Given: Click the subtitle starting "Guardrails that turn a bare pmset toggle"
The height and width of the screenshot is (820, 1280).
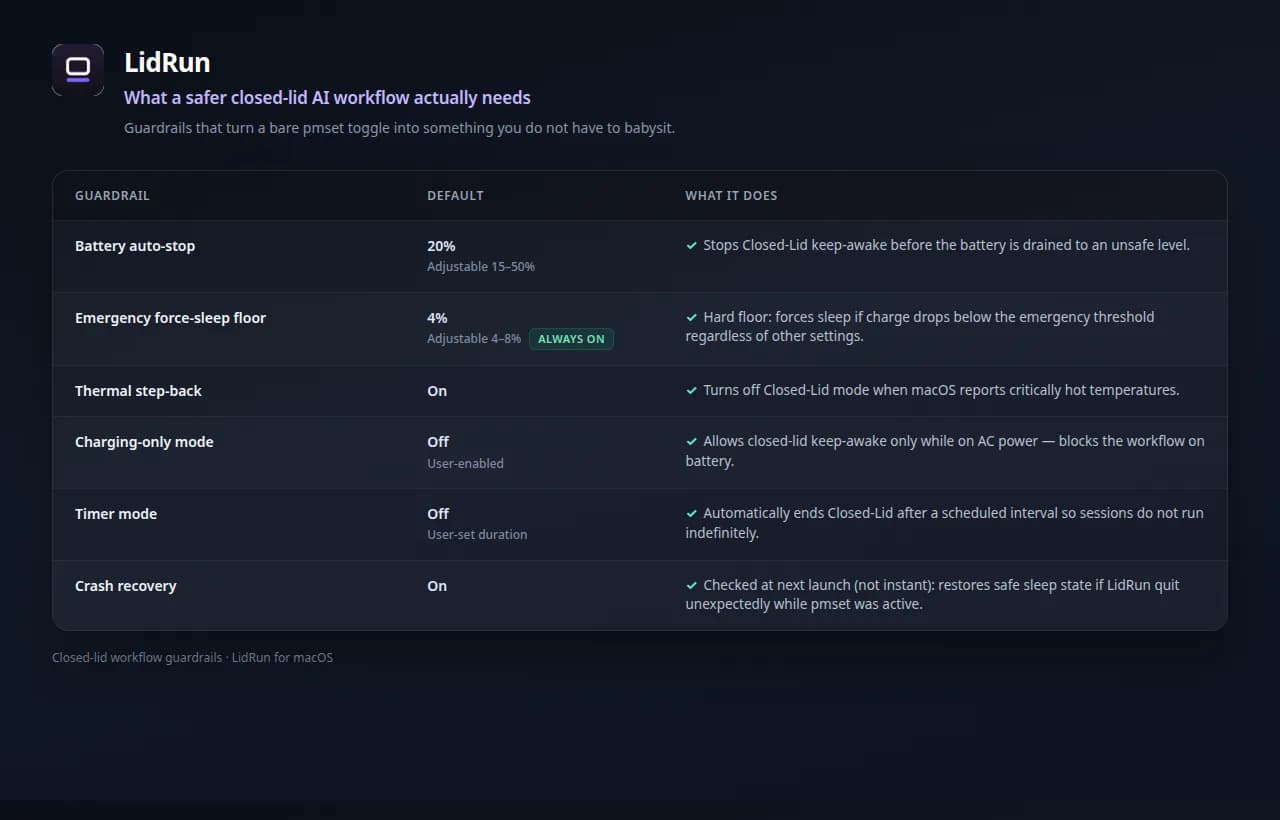Looking at the screenshot, I should (x=399, y=128).
